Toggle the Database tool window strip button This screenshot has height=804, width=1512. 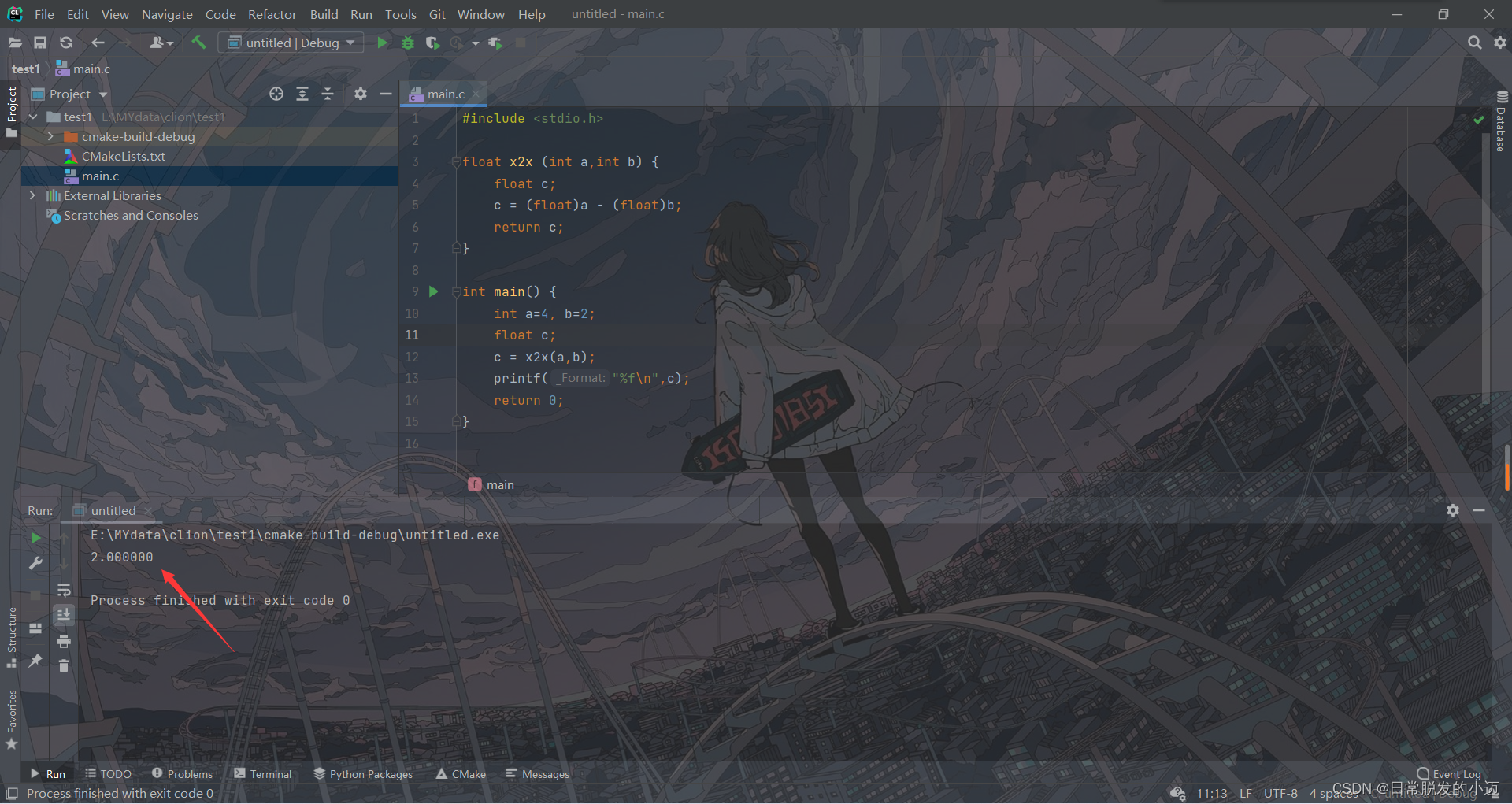tap(1501, 121)
